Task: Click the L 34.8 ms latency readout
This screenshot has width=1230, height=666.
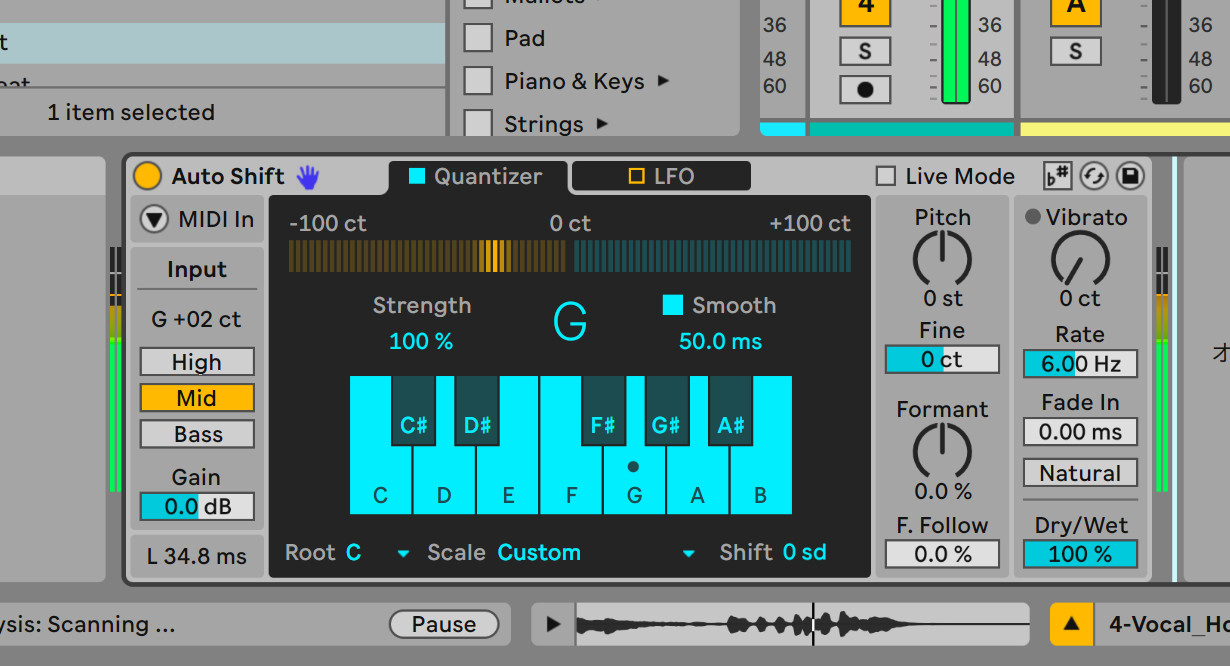Action: coord(197,557)
